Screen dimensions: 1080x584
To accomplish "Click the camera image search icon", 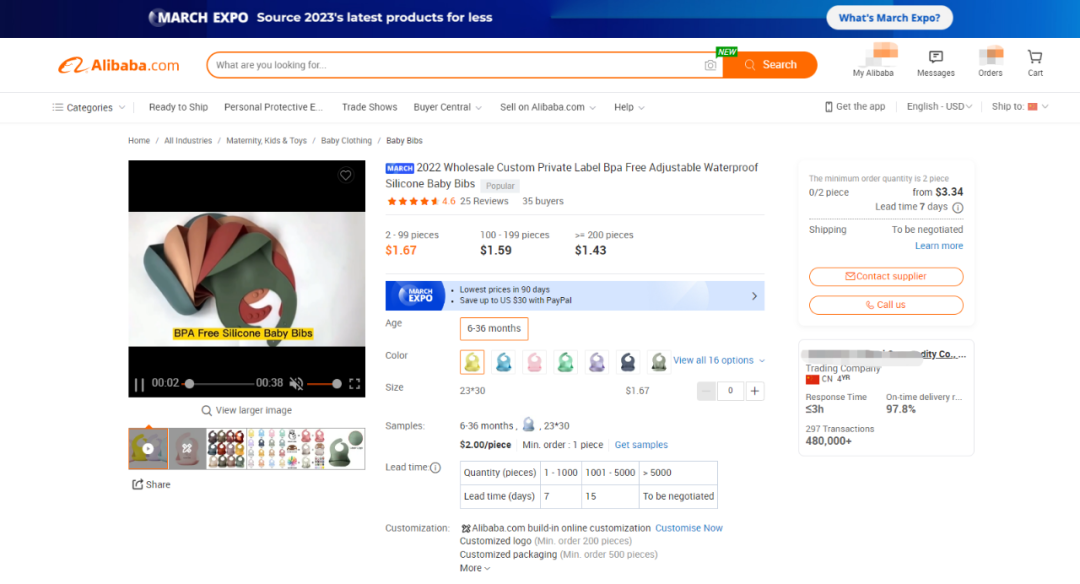I will pyautogui.click(x=710, y=65).
